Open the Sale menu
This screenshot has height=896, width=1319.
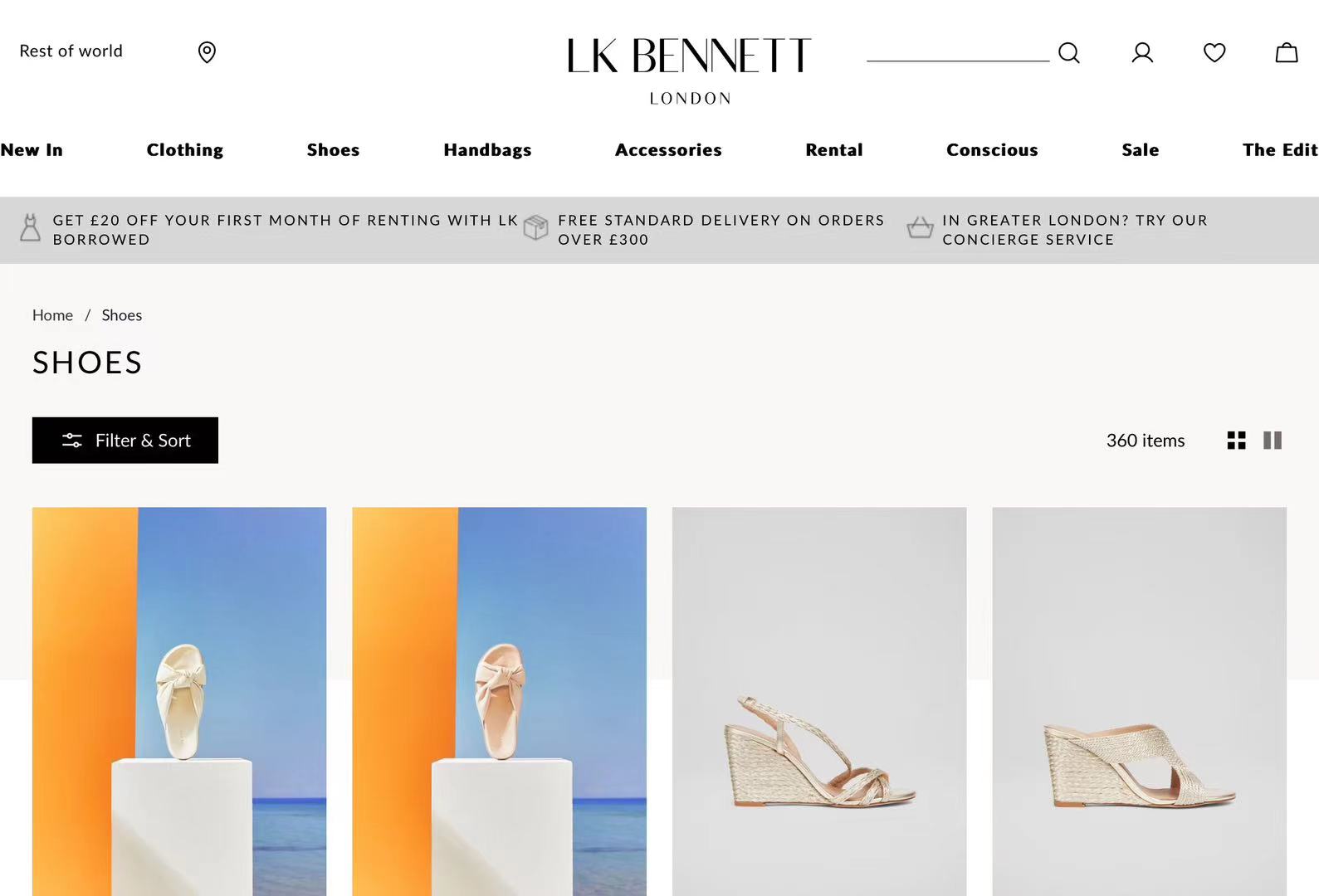(x=1141, y=150)
